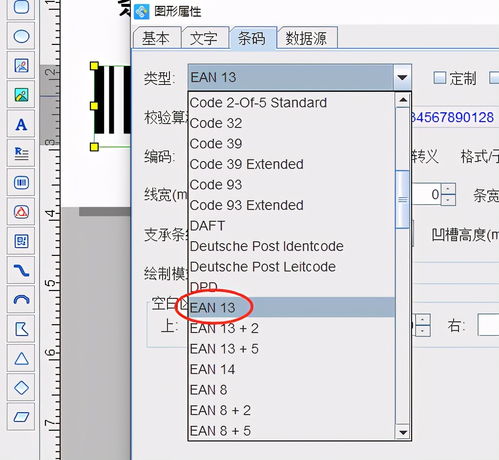Image resolution: width=499 pixels, height=460 pixels.
Task: Select the diamond drawing tool
Action: [21, 388]
